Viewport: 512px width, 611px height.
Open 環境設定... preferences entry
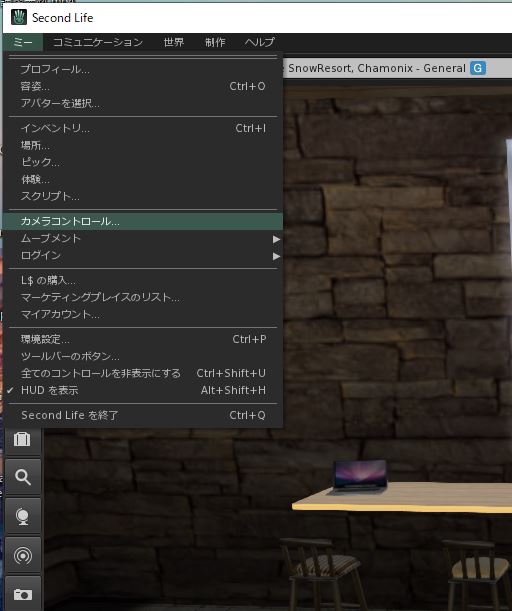[143, 339]
